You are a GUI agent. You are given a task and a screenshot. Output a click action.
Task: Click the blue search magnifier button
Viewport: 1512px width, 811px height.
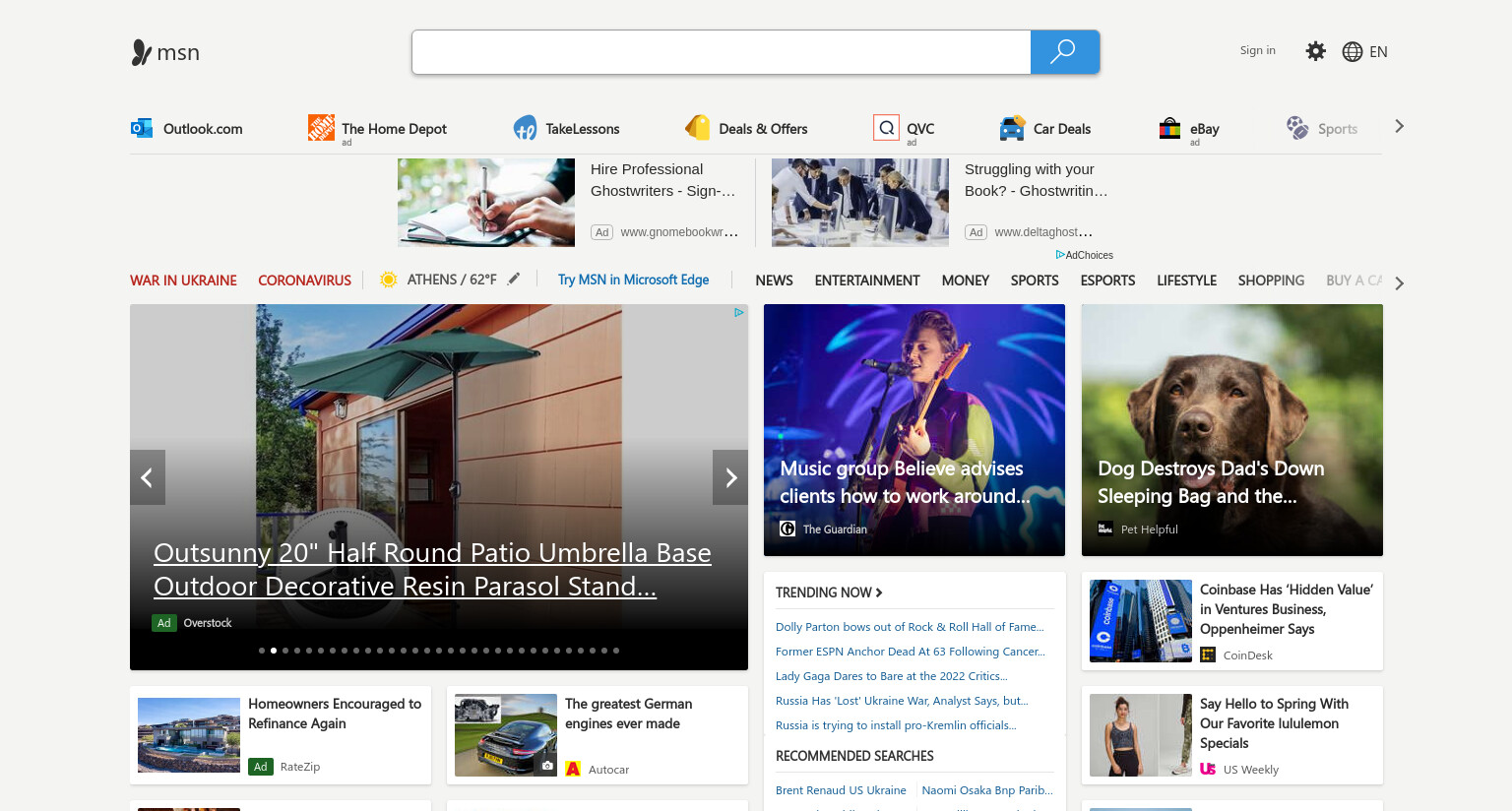tap(1064, 52)
